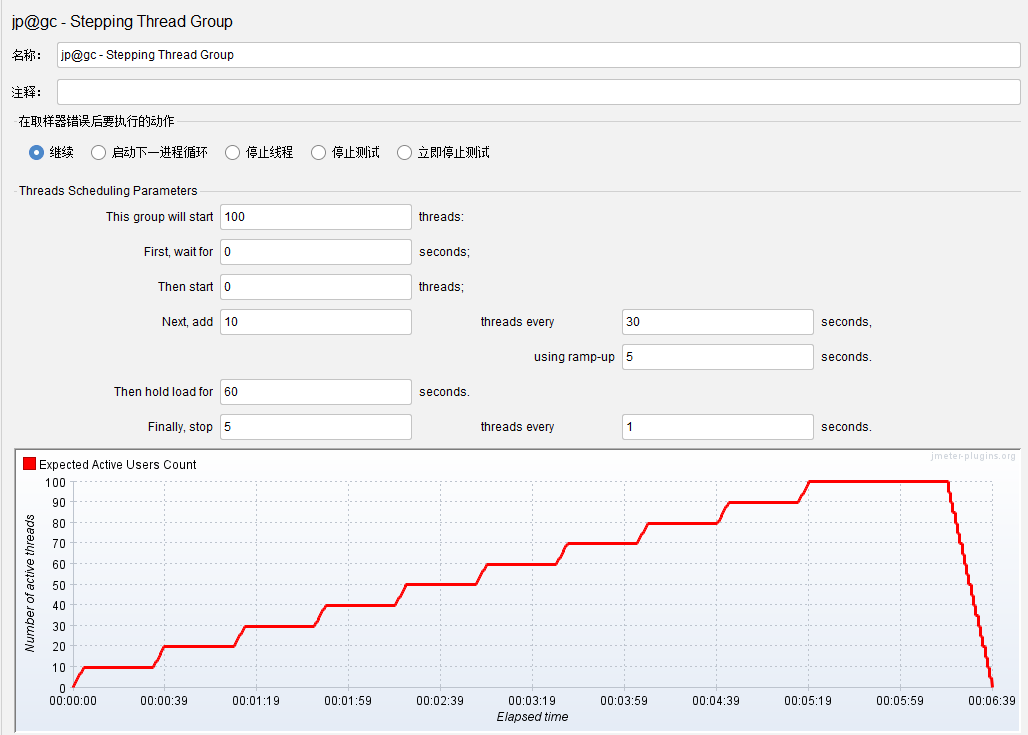Focus the 'using ramp-up' seconds field
1028x735 pixels.
point(717,357)
